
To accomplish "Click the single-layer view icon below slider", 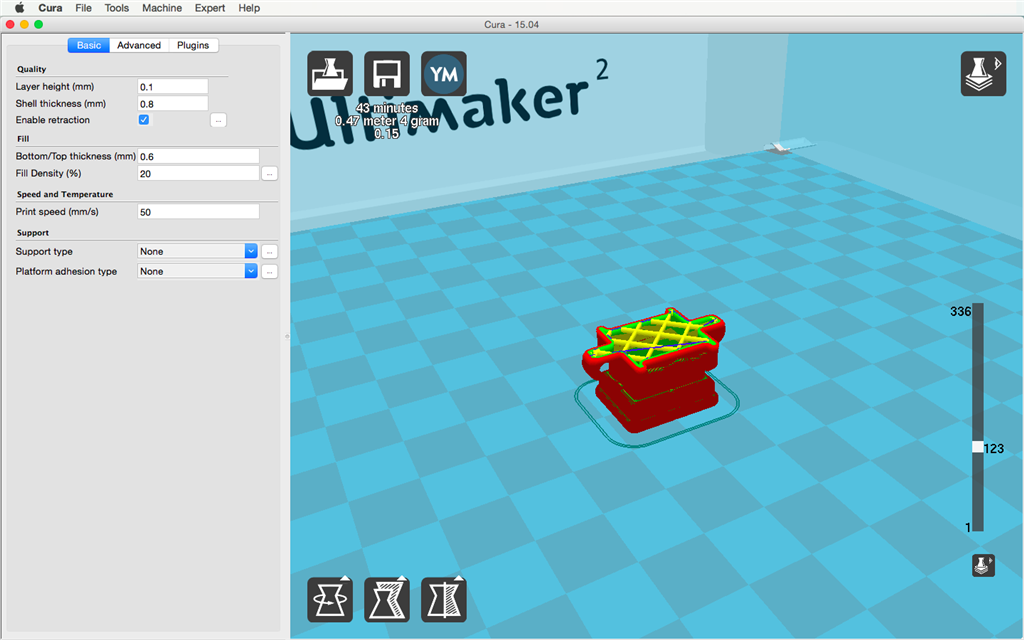I will coord(983,565).
